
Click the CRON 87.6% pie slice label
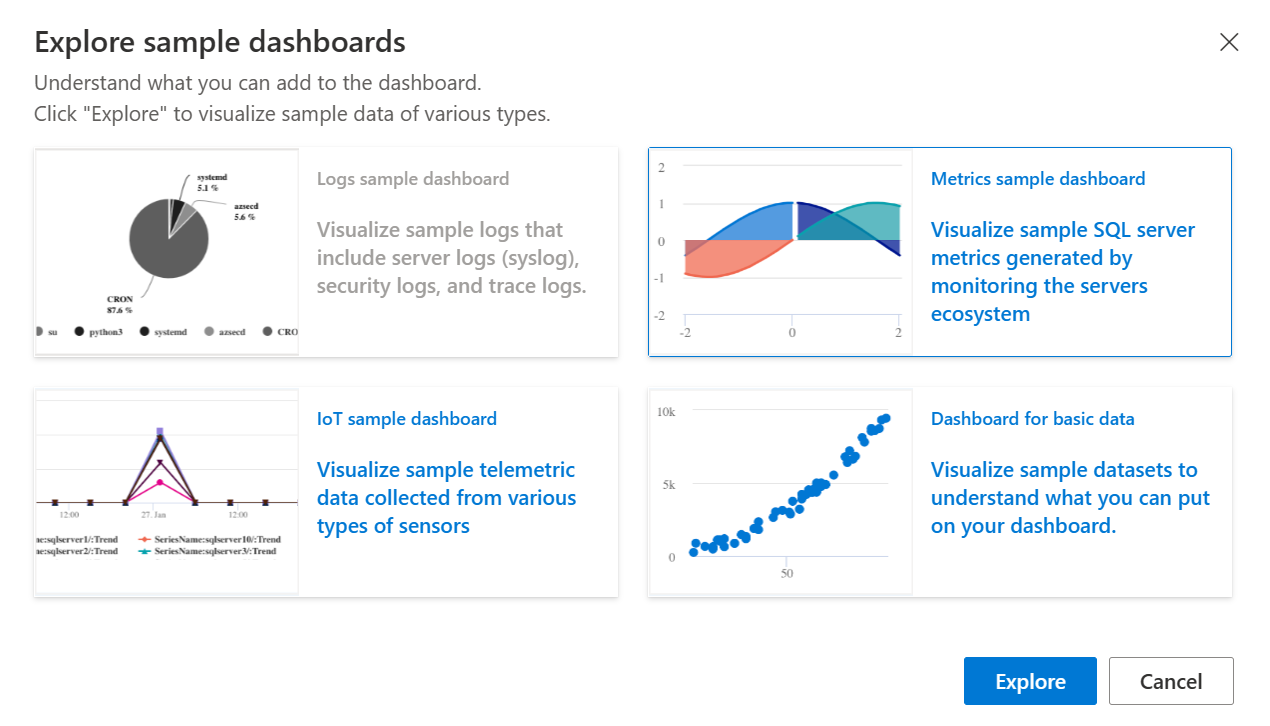120,304
